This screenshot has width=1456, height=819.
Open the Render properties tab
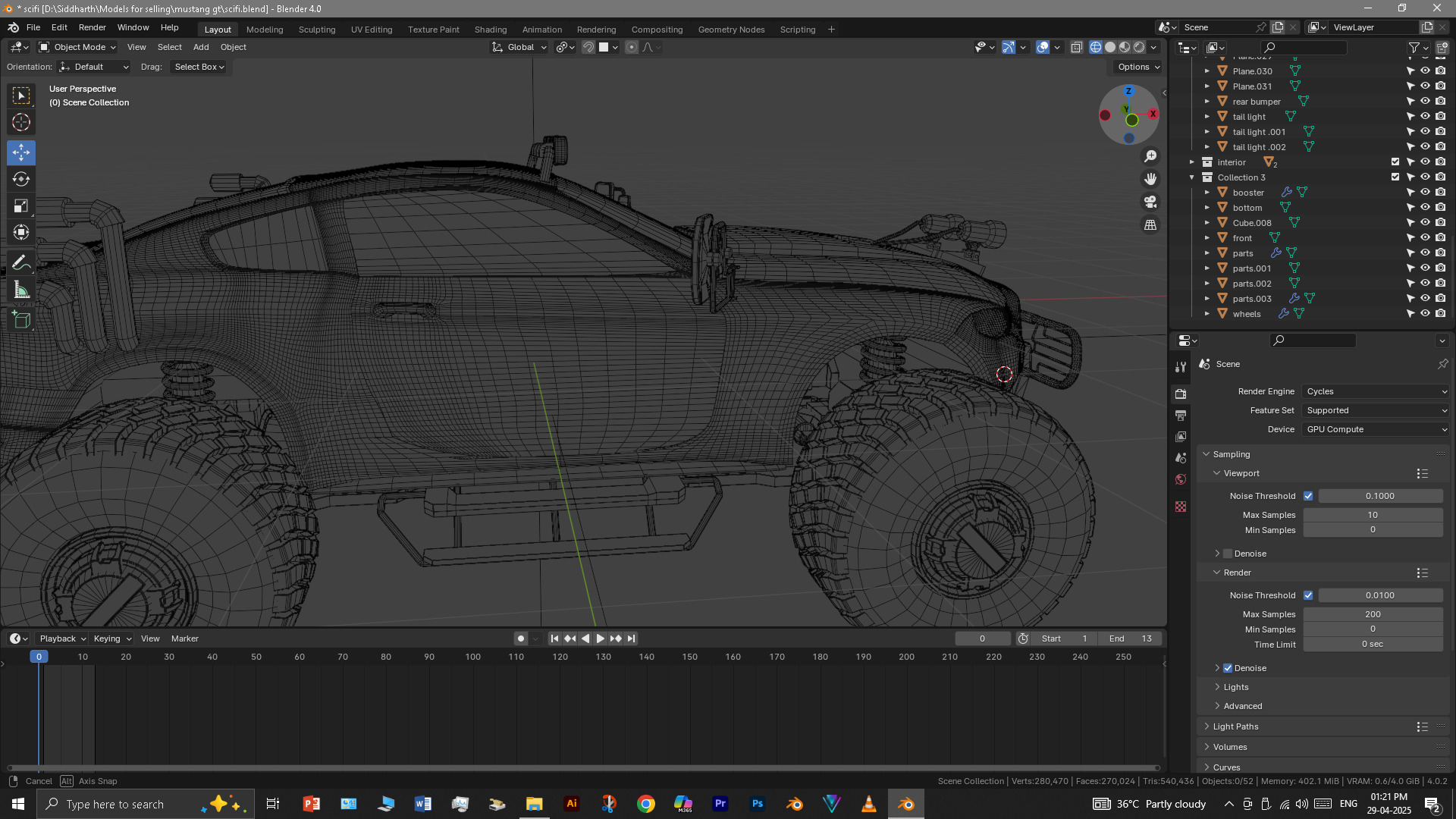(1181, 394)
